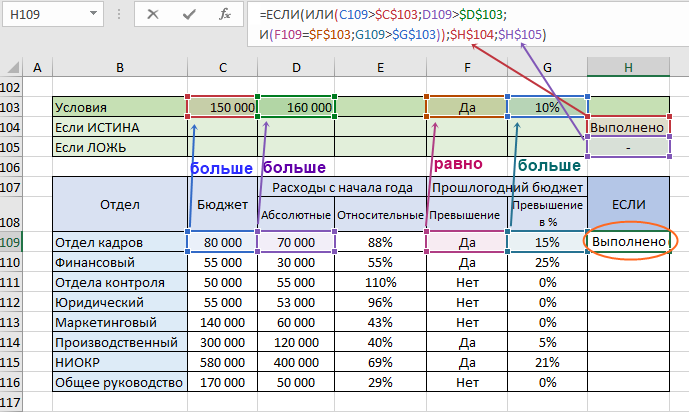689x412 pixels.
Task: Click the 'Маркетинговый' cell
Action: click(120, 322)
